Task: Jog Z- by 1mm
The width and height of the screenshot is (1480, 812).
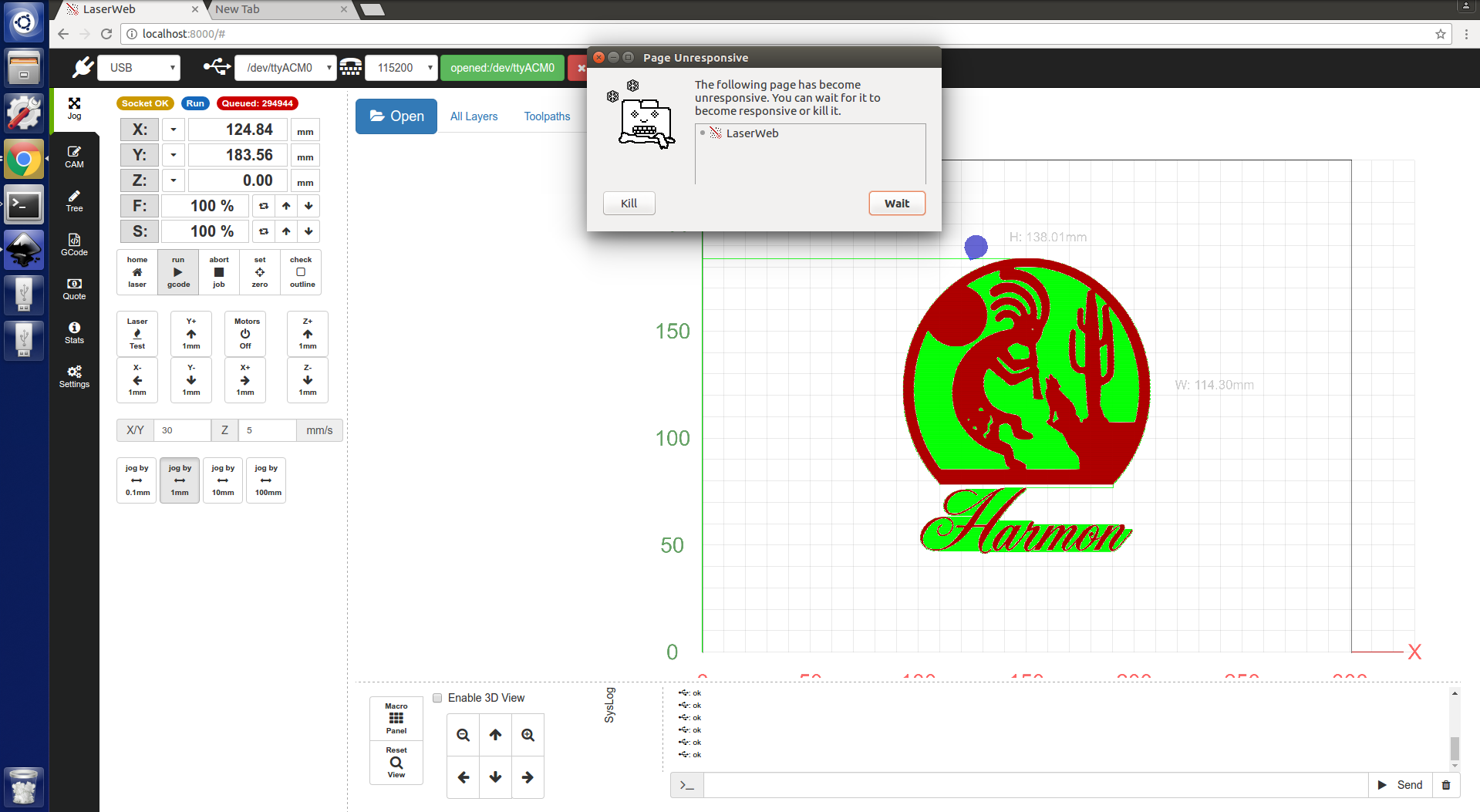Action: 308,380
